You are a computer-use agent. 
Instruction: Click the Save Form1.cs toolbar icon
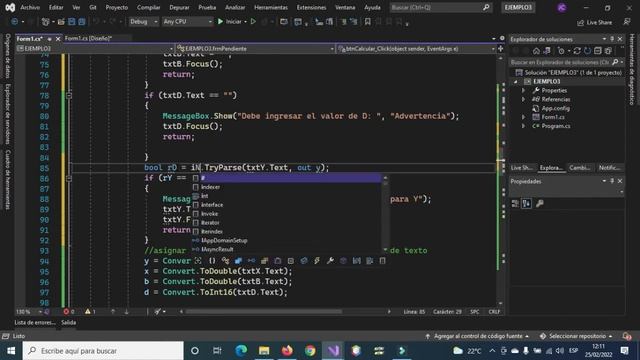tap(72, 22)
